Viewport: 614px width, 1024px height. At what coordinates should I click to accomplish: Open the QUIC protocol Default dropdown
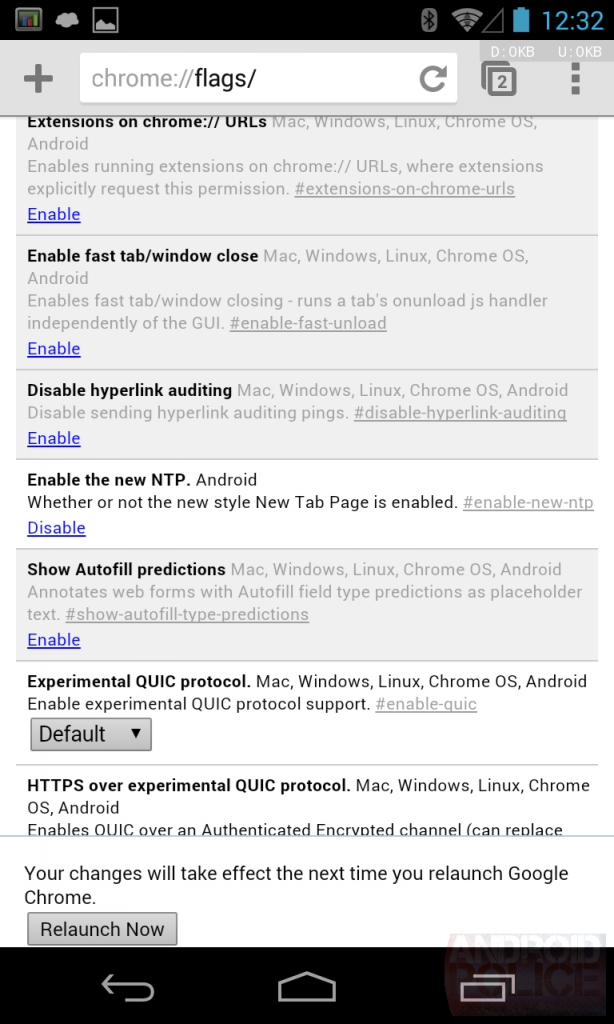point(90,734)
